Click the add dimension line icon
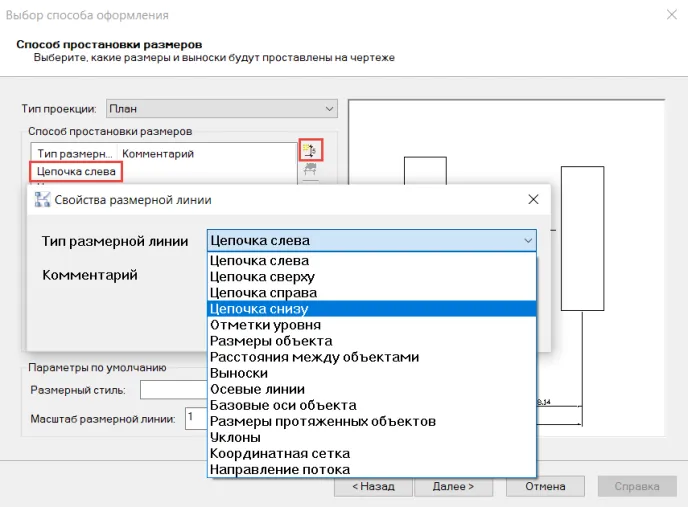688x507 pixels. tap(310, 150)
